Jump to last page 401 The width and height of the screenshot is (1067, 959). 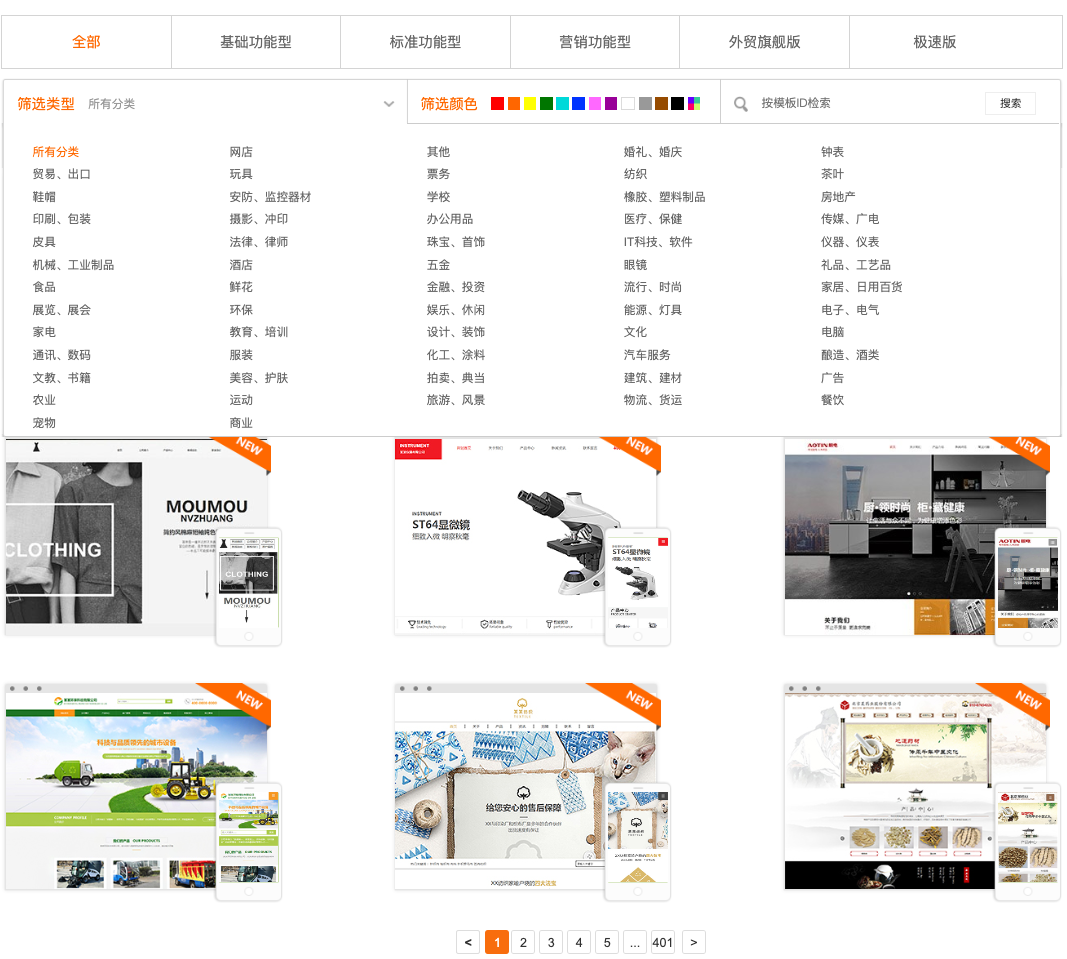pos(663,942)
